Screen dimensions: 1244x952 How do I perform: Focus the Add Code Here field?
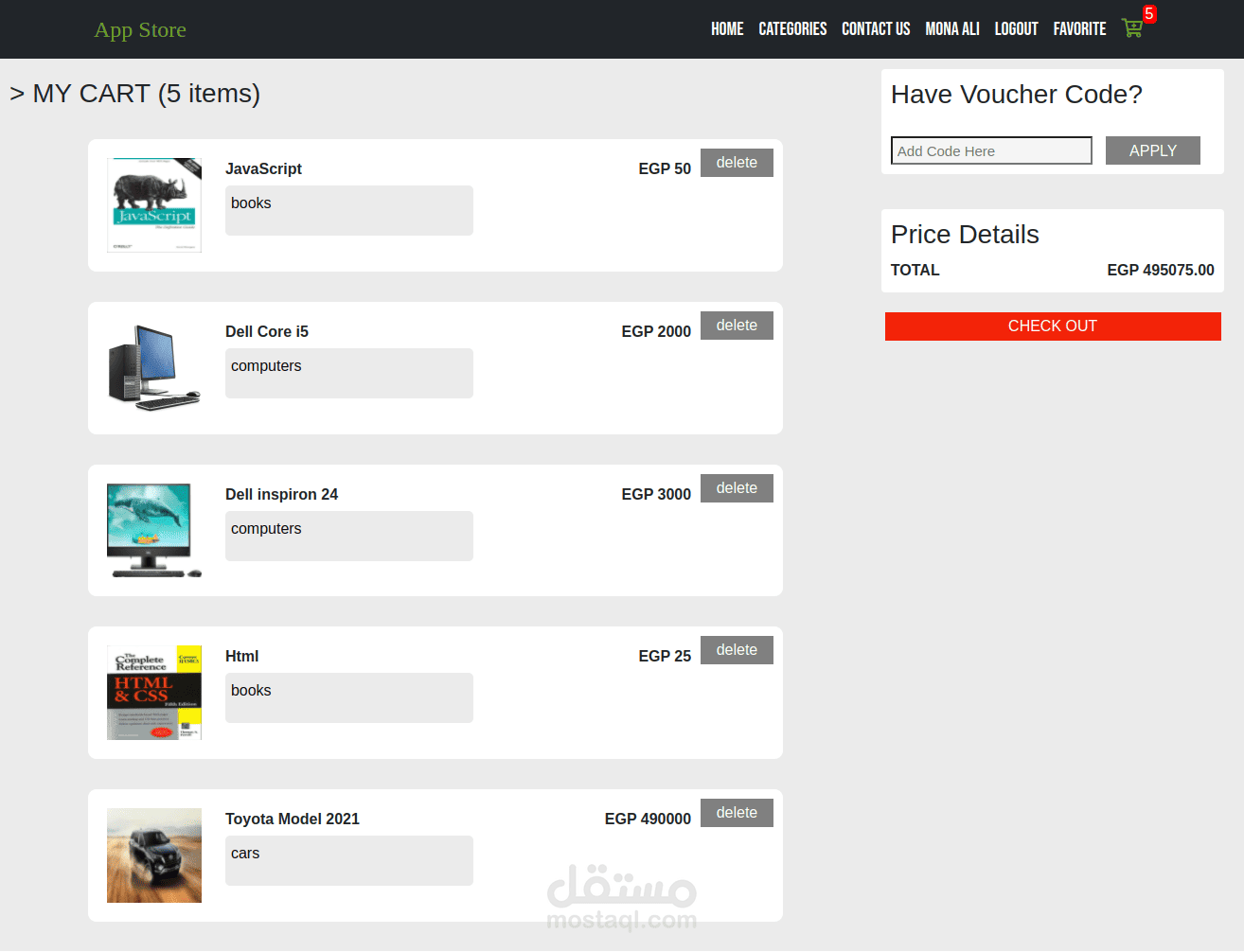pos(991,150)
